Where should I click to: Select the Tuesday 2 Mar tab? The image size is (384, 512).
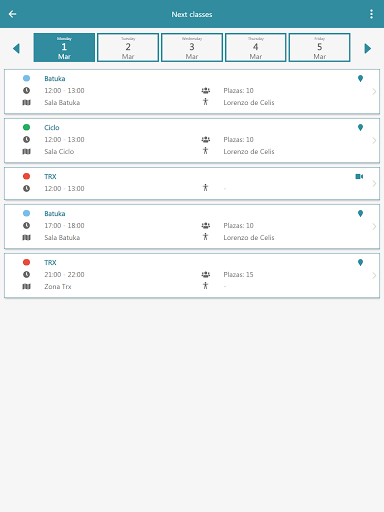pos(128,47)
